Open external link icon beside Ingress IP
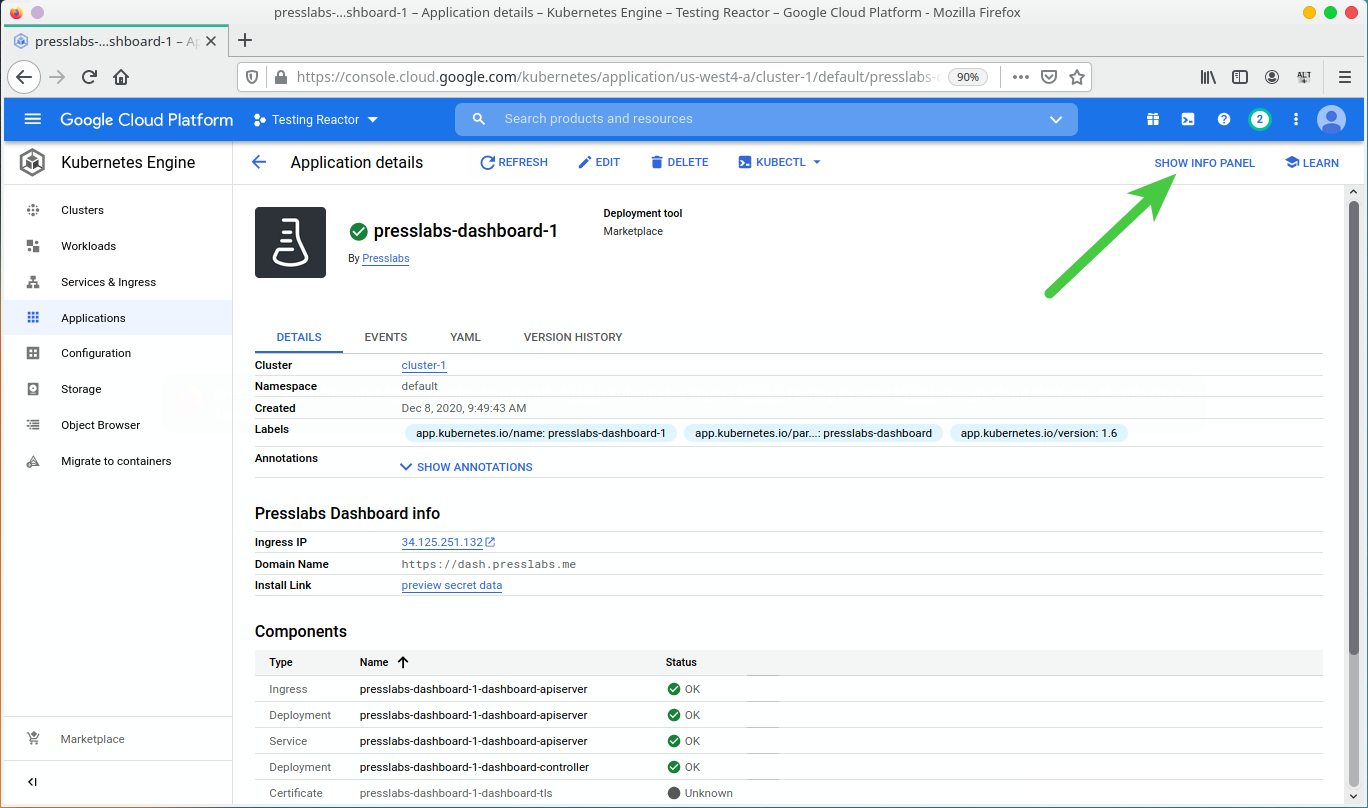1368x808 pixels. [x=490, y=542]
